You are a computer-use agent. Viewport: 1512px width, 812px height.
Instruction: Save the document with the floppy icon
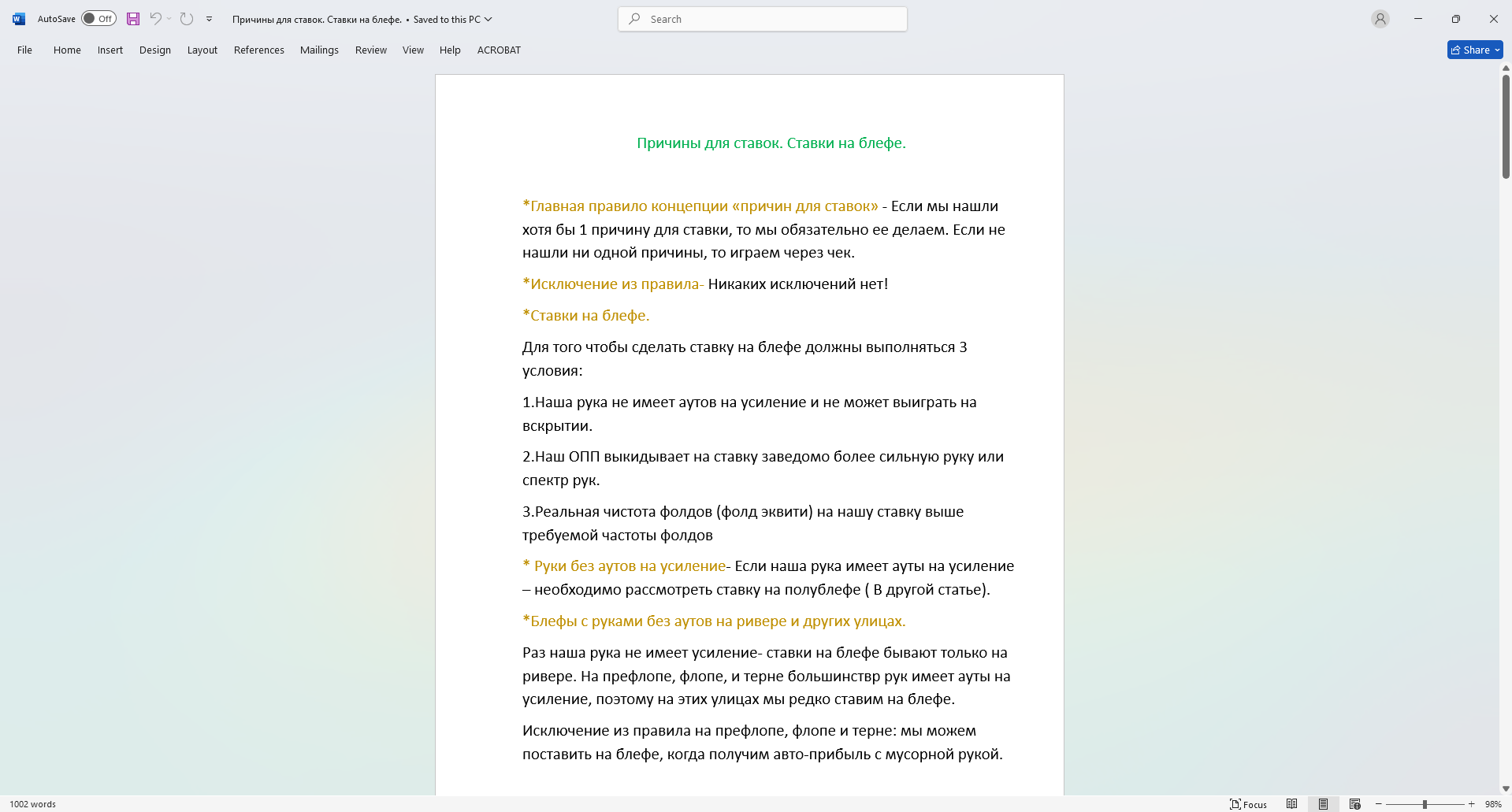pos(133,19)
